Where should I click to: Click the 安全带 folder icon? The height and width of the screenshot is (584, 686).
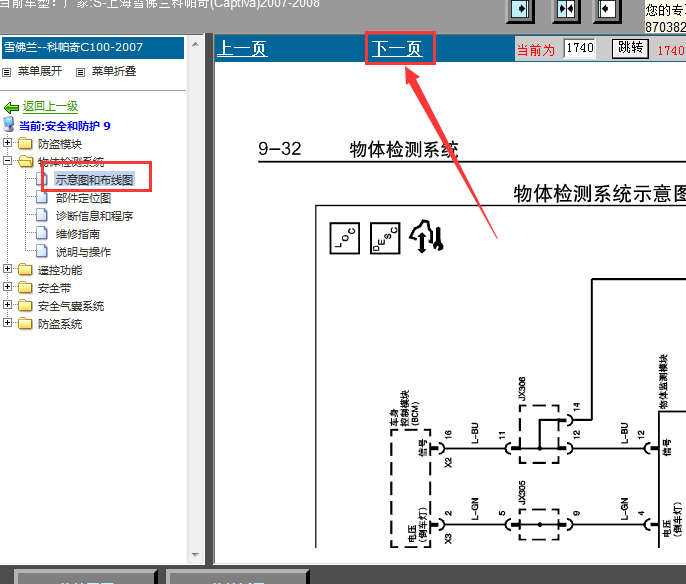click(x=25, y=287)
